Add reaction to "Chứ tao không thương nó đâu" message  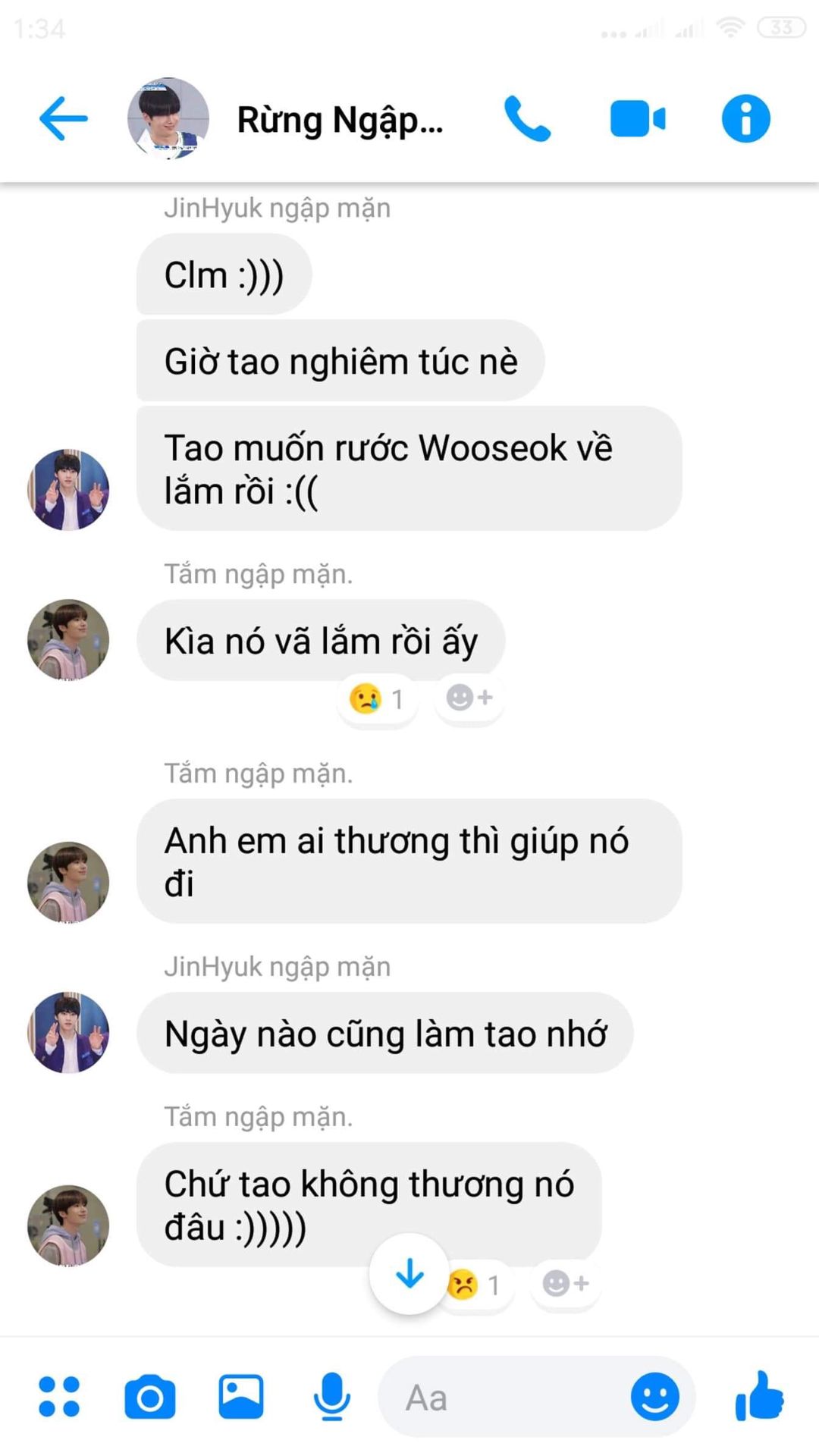566,1284
